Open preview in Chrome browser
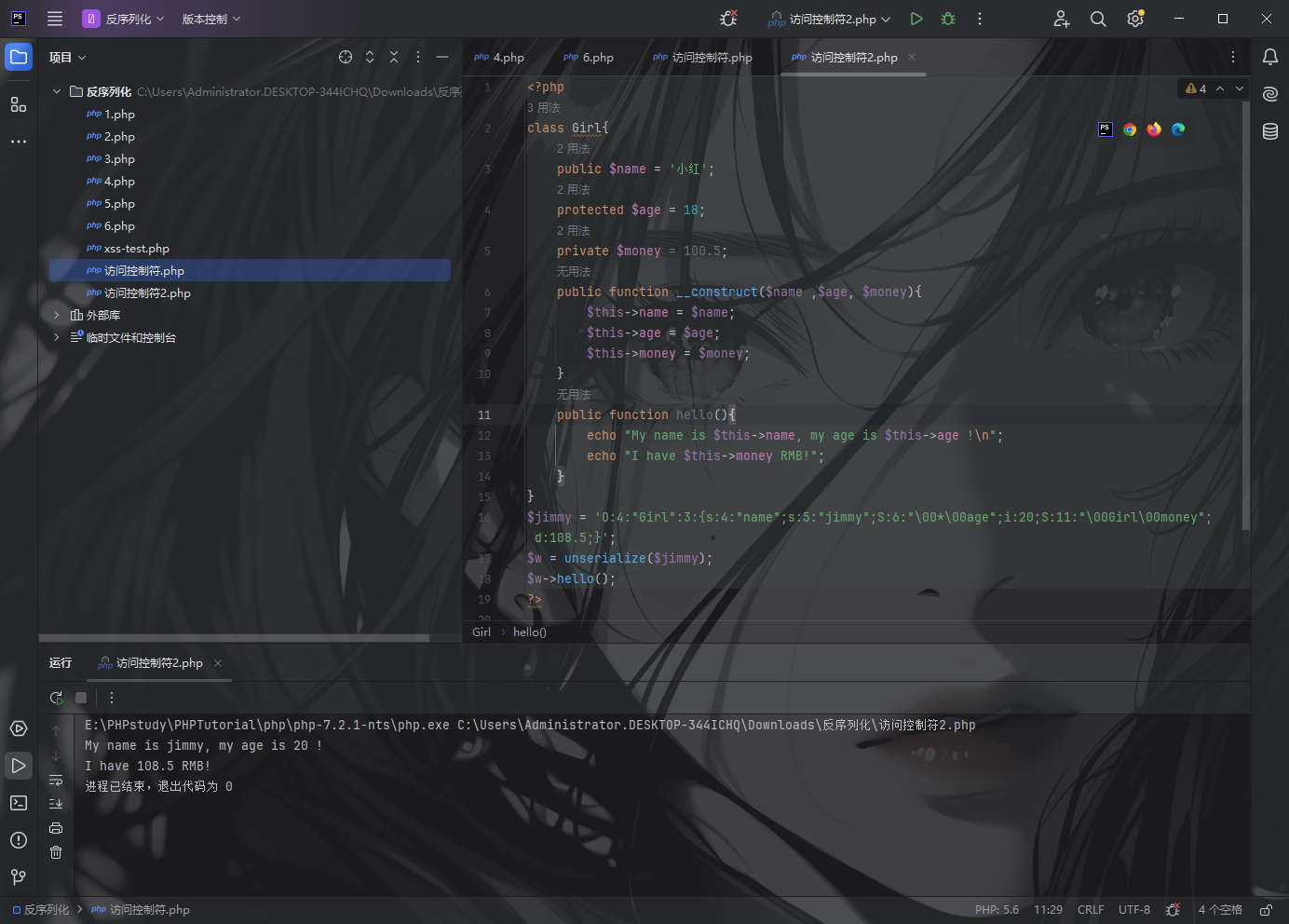This screenshot has width=1289, height=924. coord(1130,129)
